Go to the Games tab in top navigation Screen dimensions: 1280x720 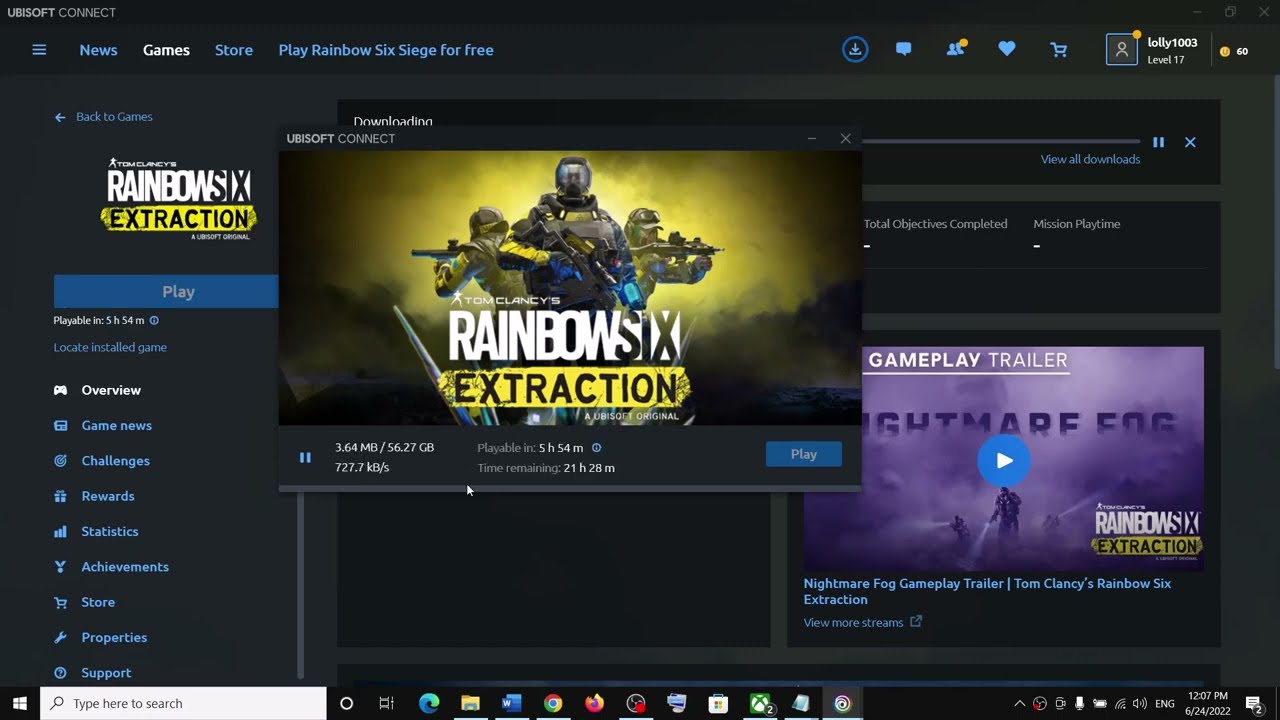166,50
